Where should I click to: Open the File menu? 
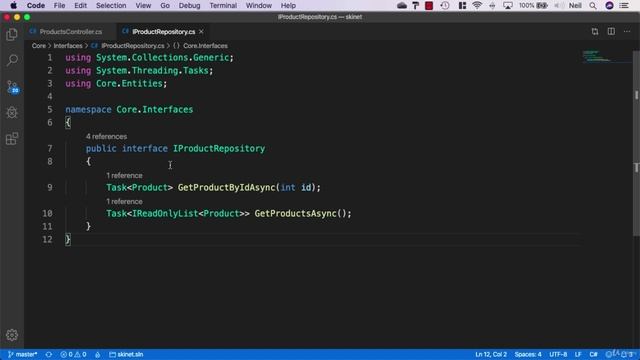(59, 5)
